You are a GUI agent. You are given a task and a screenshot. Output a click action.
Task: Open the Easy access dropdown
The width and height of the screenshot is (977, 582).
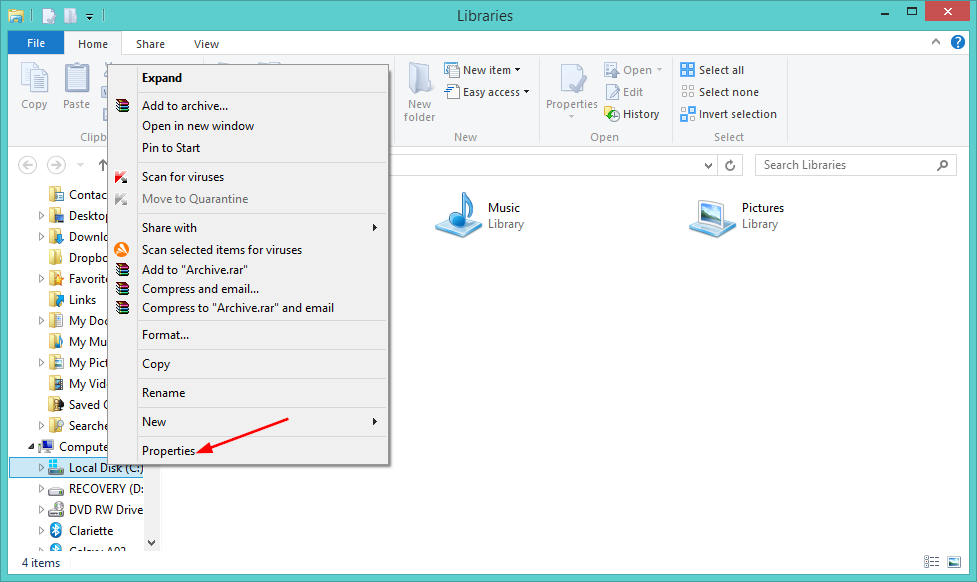487,92
